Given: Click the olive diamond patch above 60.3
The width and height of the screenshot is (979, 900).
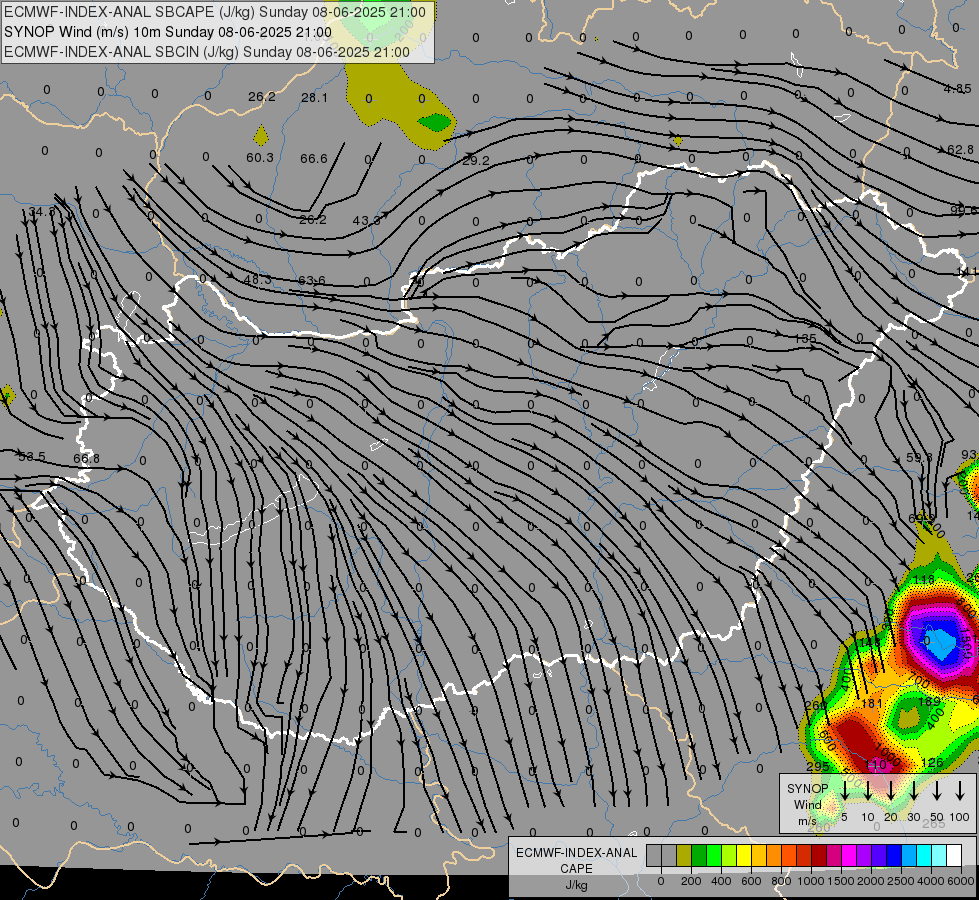Looking at the screenshot, I should point(261,136).
